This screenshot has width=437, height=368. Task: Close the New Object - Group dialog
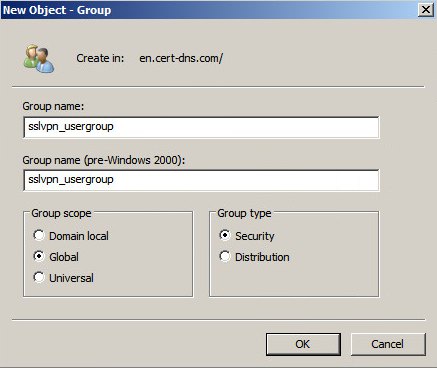coord(426,10)
